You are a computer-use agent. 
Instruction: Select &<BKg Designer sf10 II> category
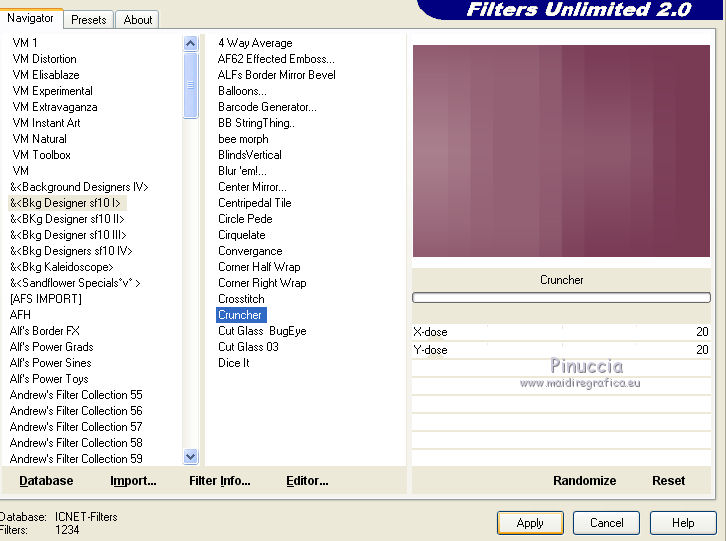(67, 219)
